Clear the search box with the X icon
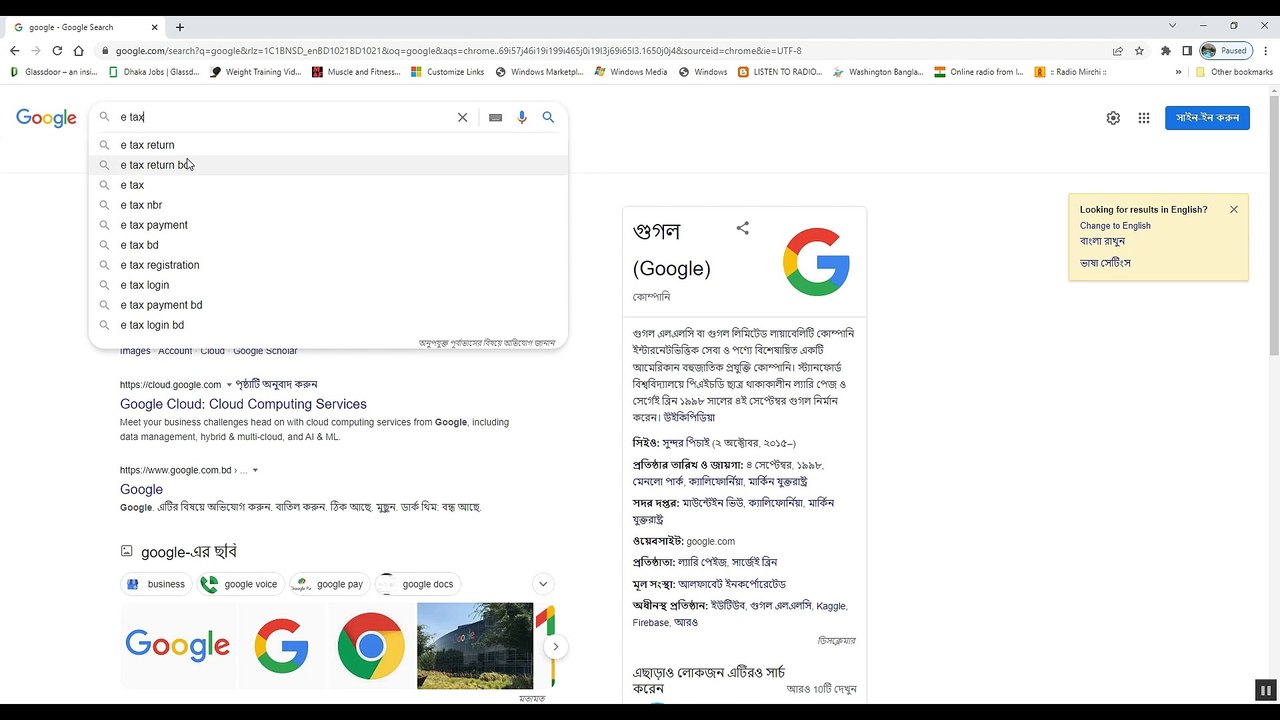The width and height of the screenshot is (1280, 720). (x=462, y=117)
